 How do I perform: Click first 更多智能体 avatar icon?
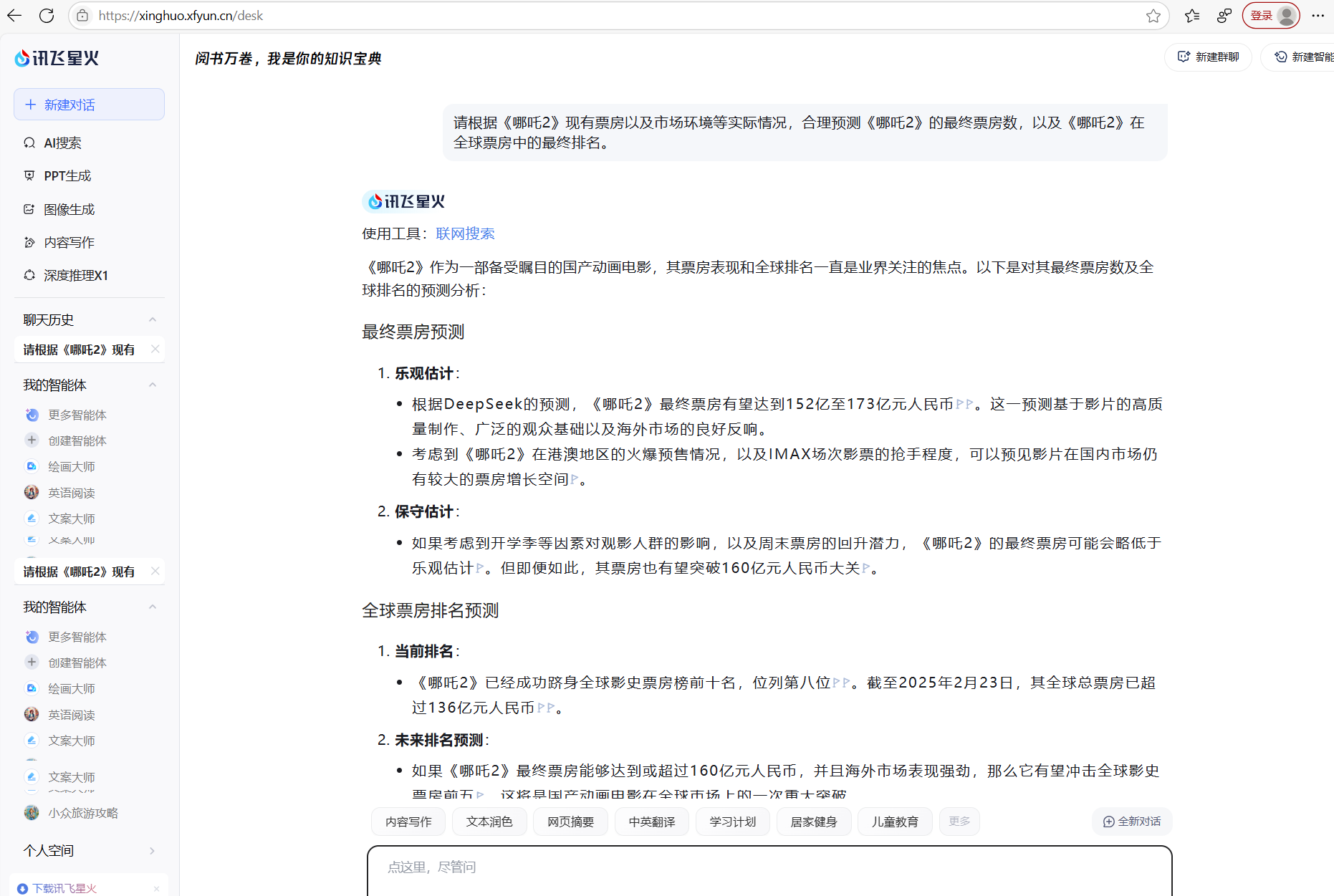coord(32,415)
